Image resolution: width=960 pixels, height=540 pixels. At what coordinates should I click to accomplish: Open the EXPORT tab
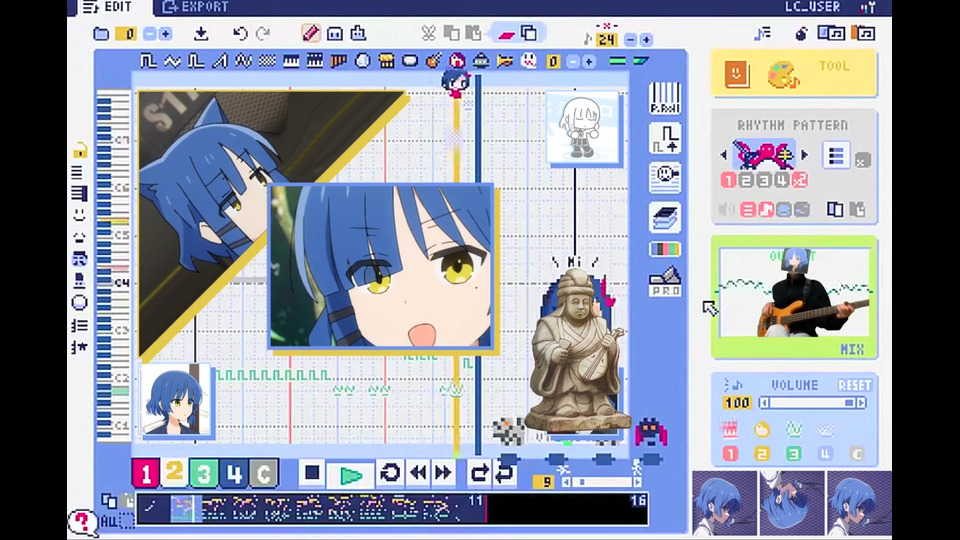[196, 7]
